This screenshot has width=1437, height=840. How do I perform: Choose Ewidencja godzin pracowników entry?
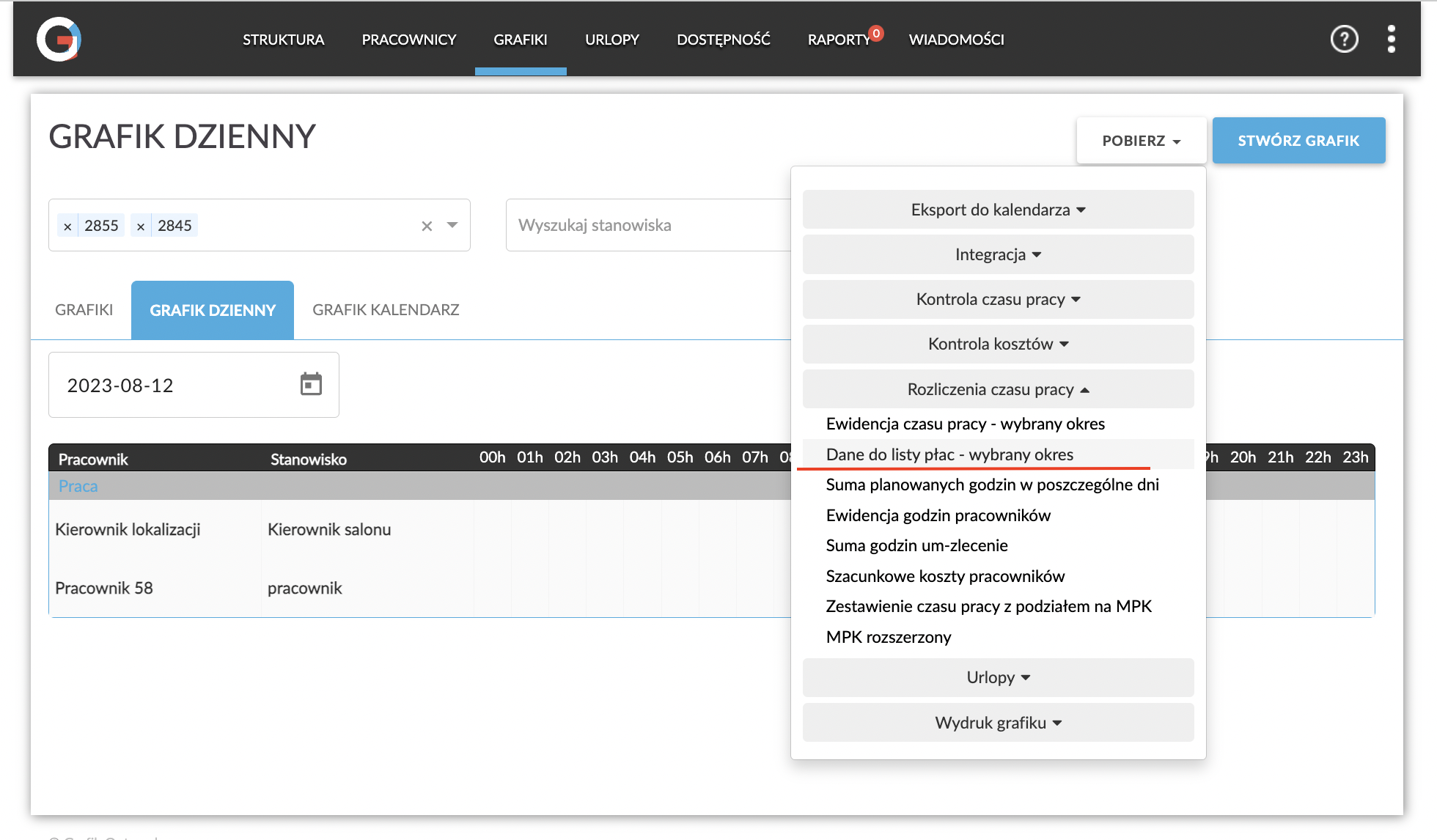point(938,515)
